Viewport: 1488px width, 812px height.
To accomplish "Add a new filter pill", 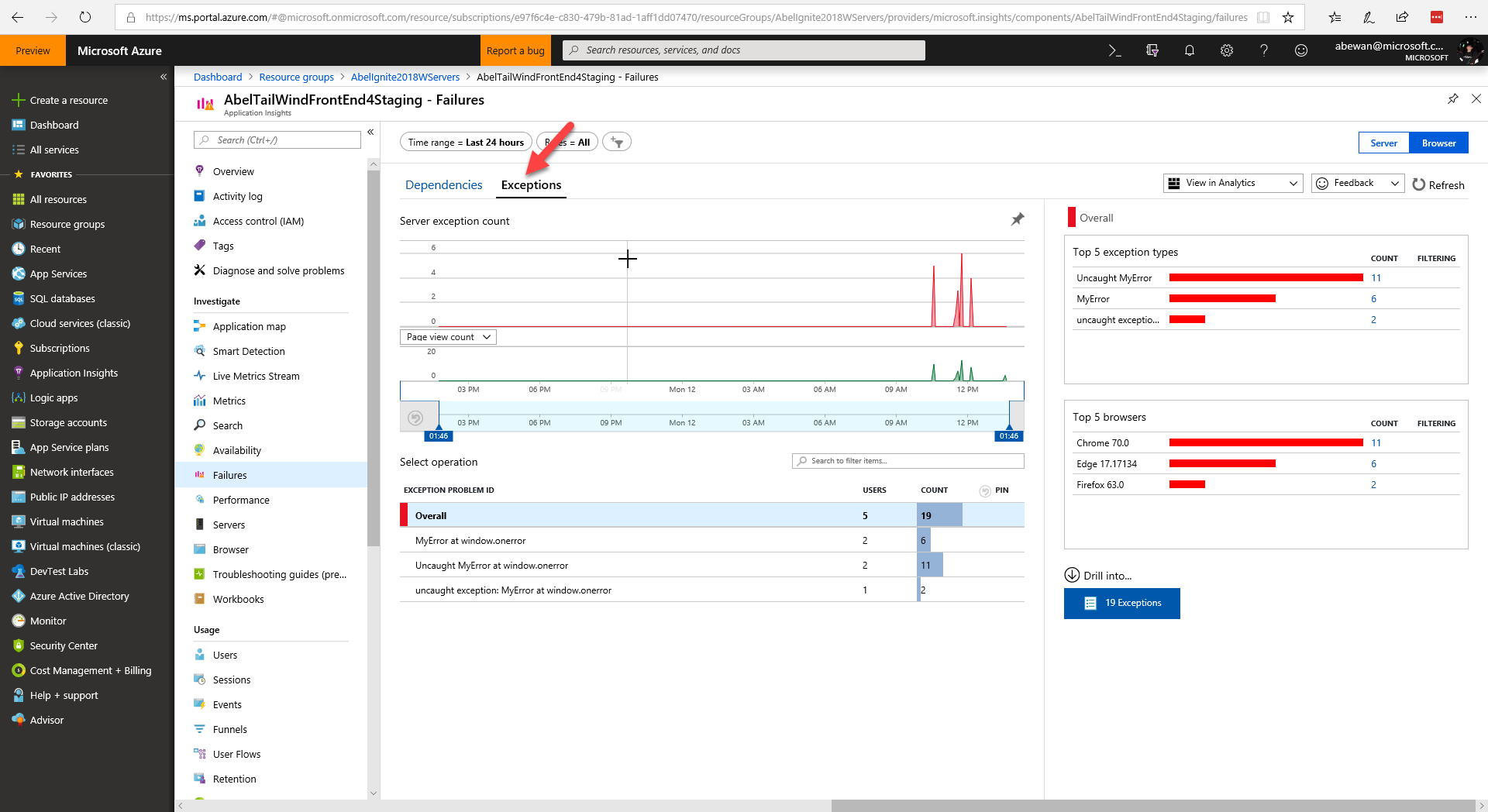I will [x=617, y=142].
